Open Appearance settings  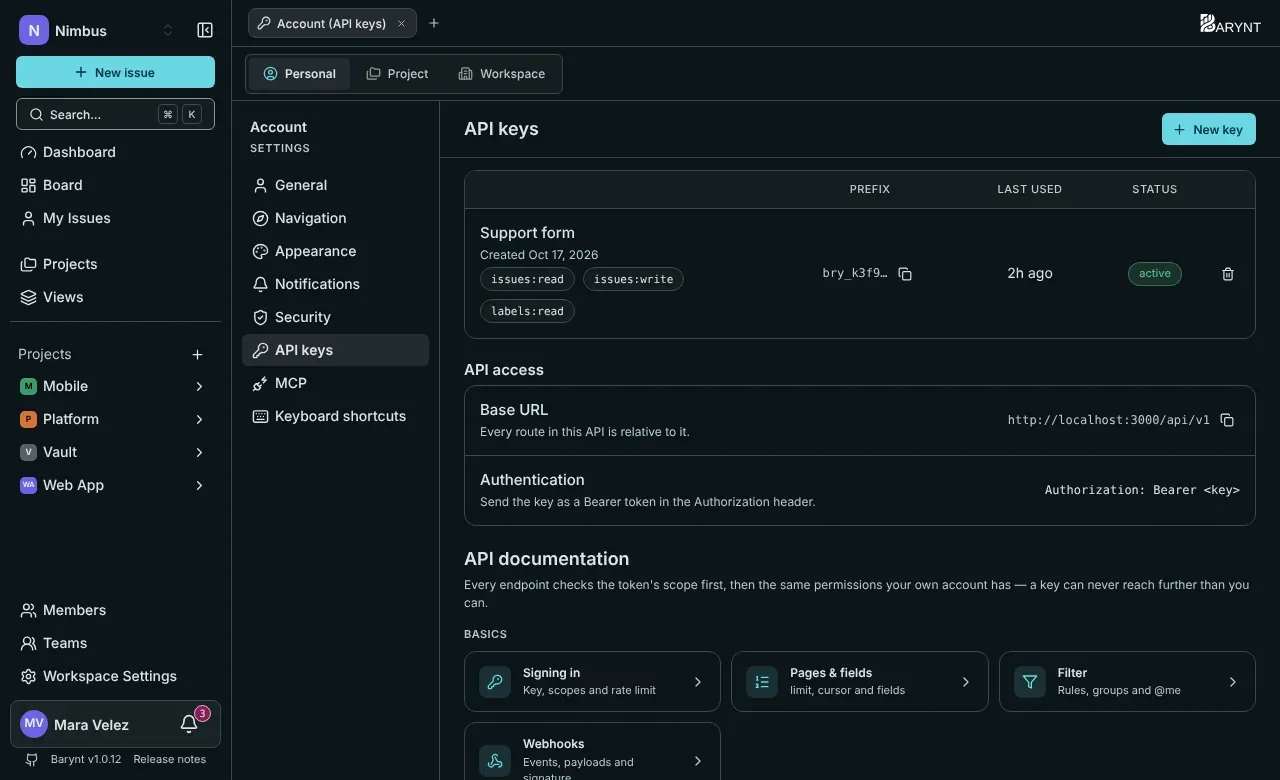point(335,251)
